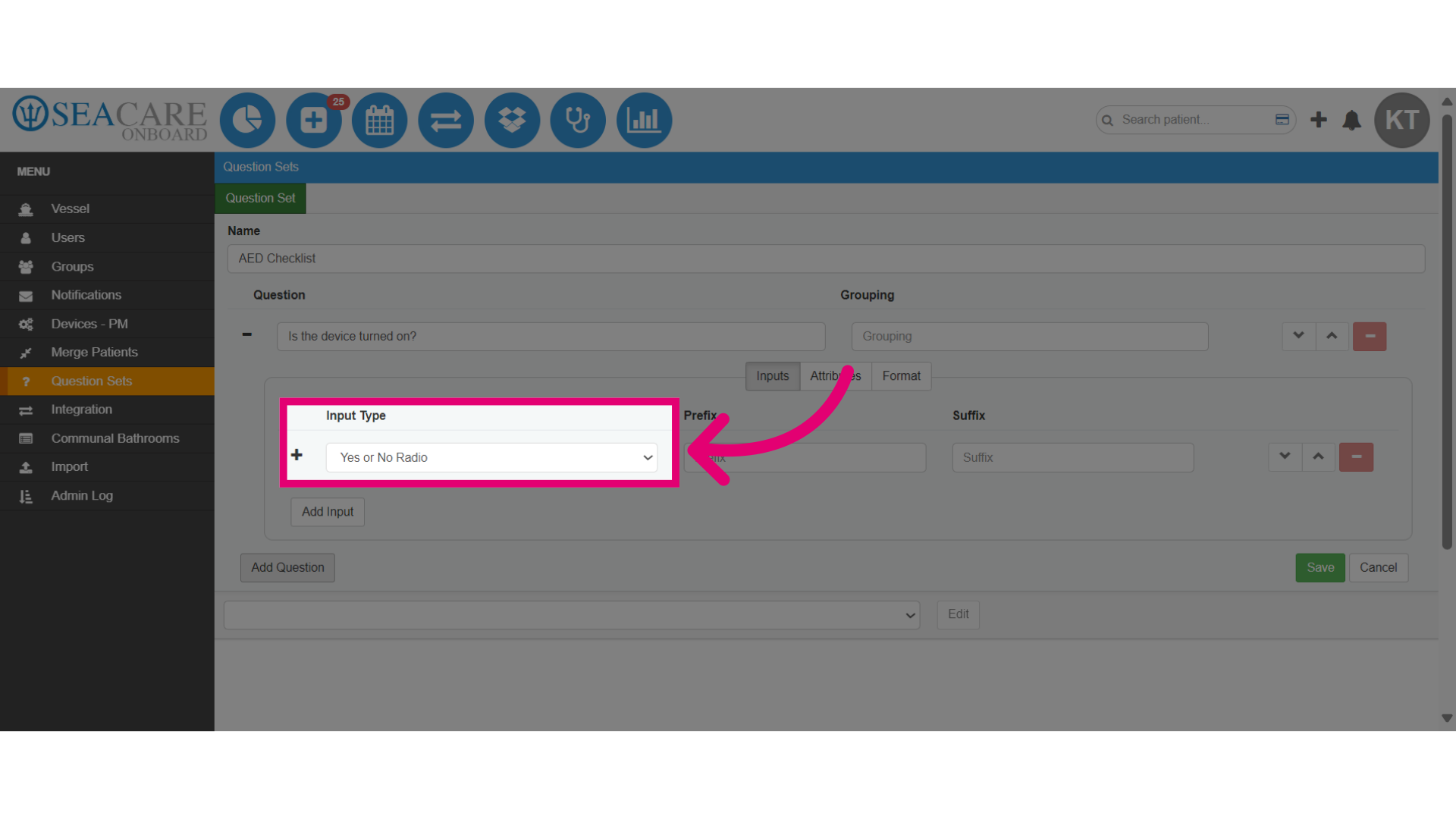Click the Question Sets header title

[x=261, y=167]
